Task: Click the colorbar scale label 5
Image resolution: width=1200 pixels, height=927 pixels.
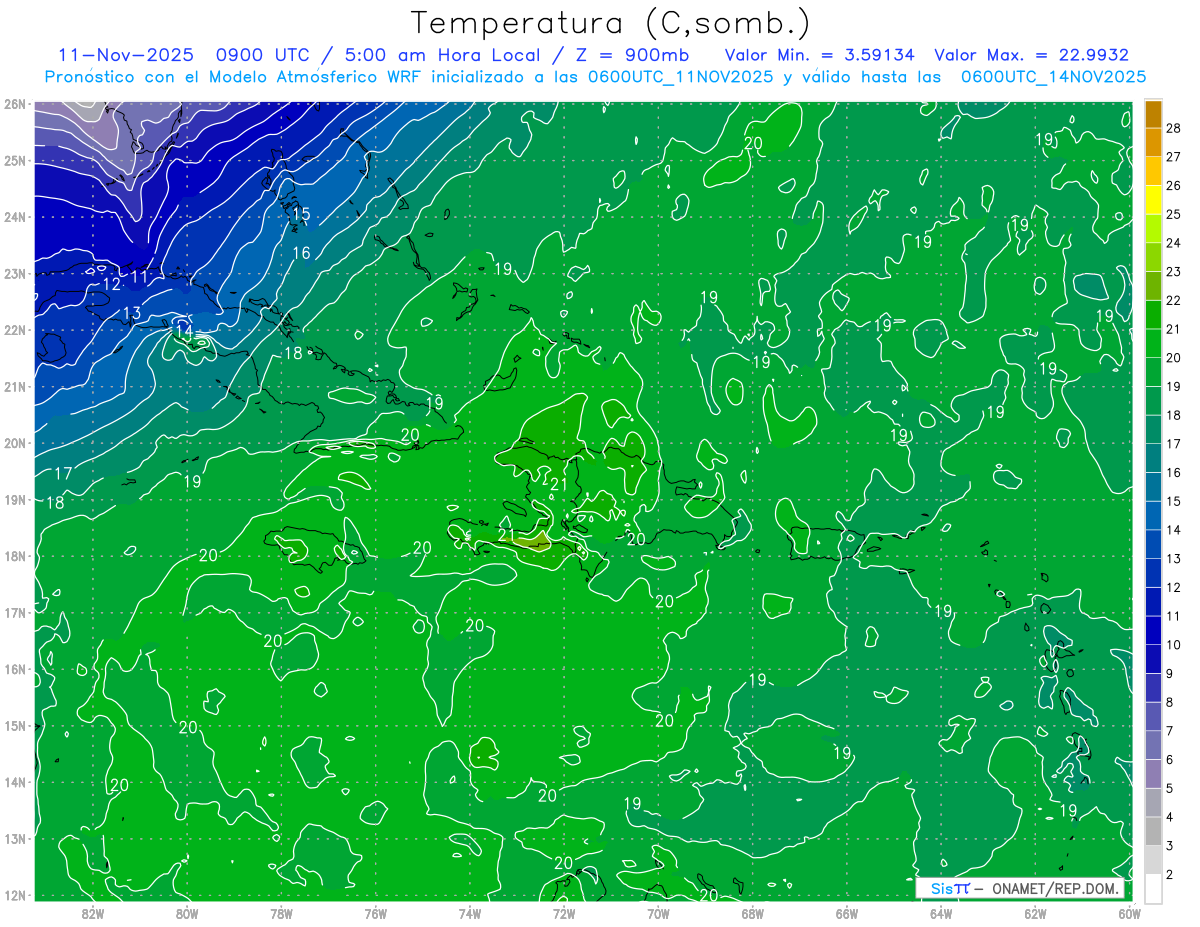Action: point(1170,788)
